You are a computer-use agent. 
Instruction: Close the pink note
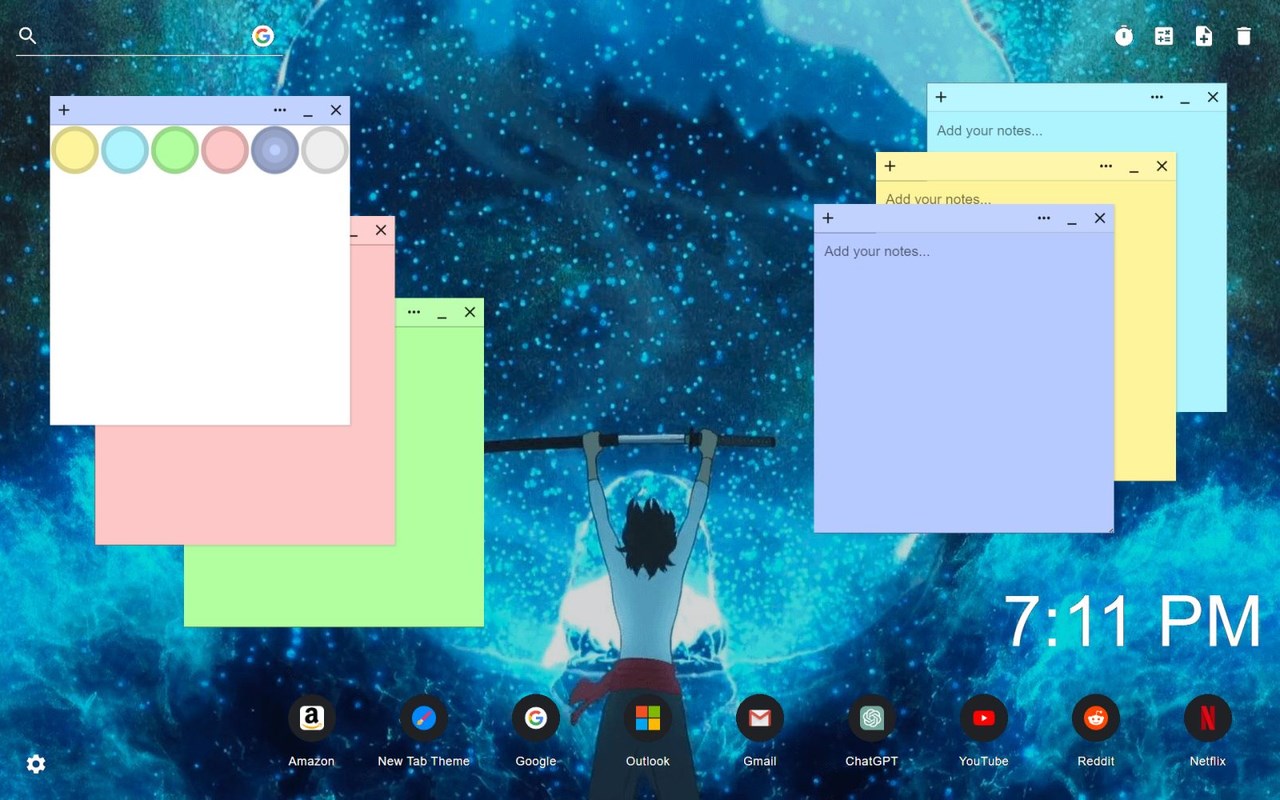tap(381, 230)
